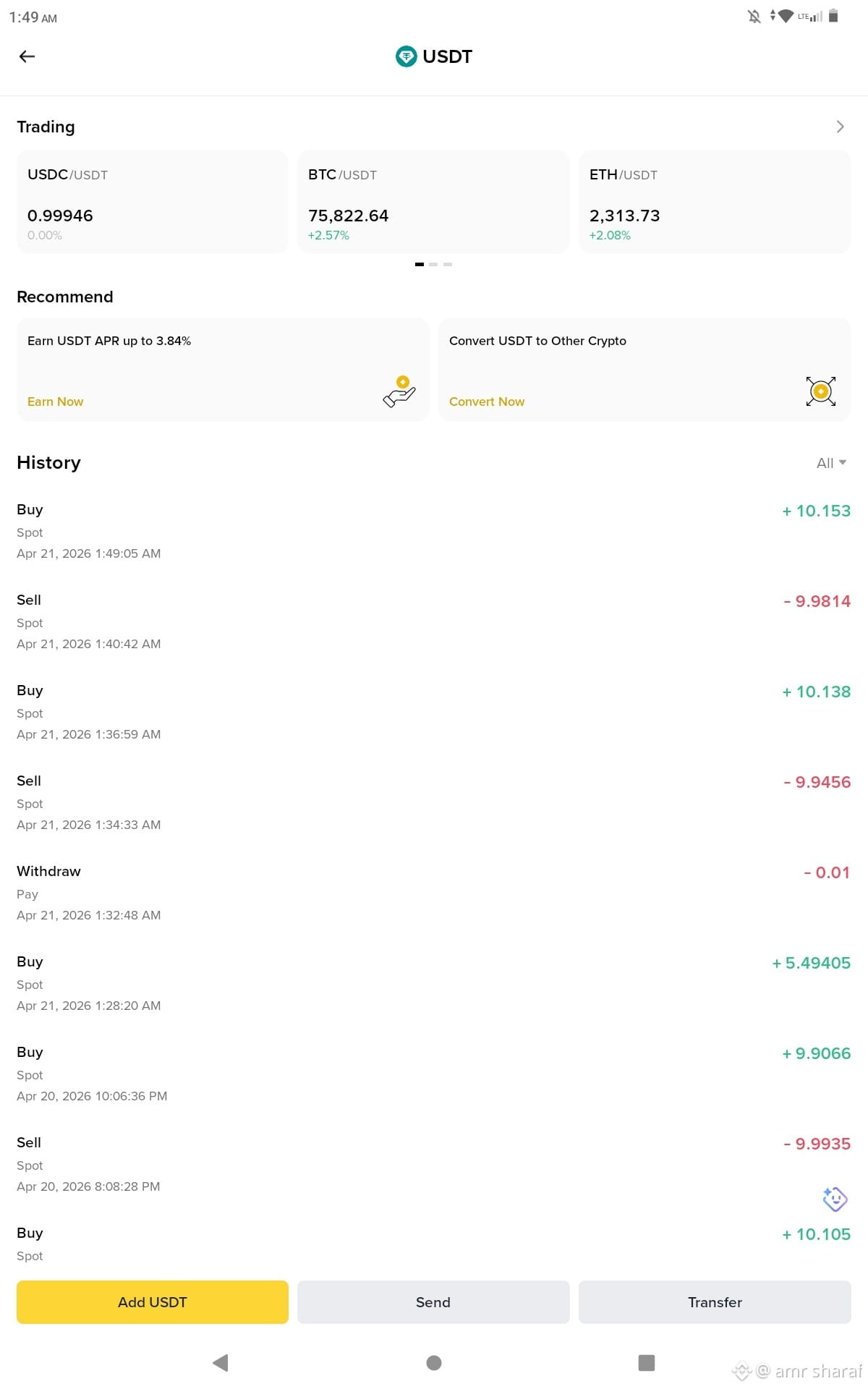
Task: Expand Trading section with chevron arrow
Action: [840, 127]
